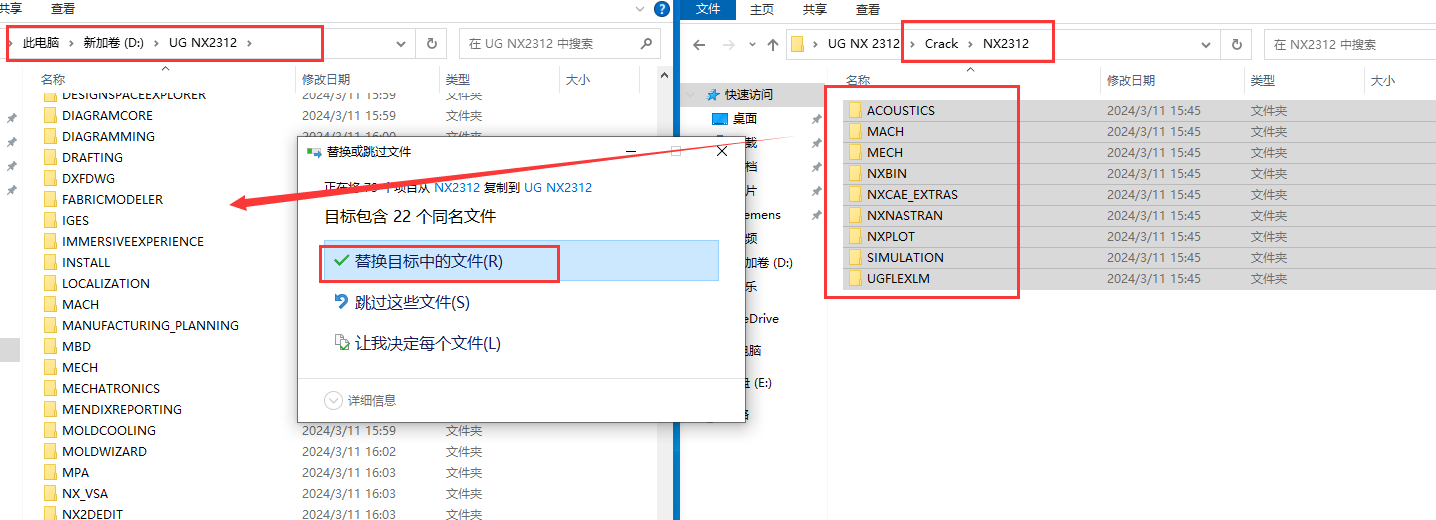Expand the ribbon chevron in left window
The width and height of the screenshot is (1436, 520).
[640, 9]
